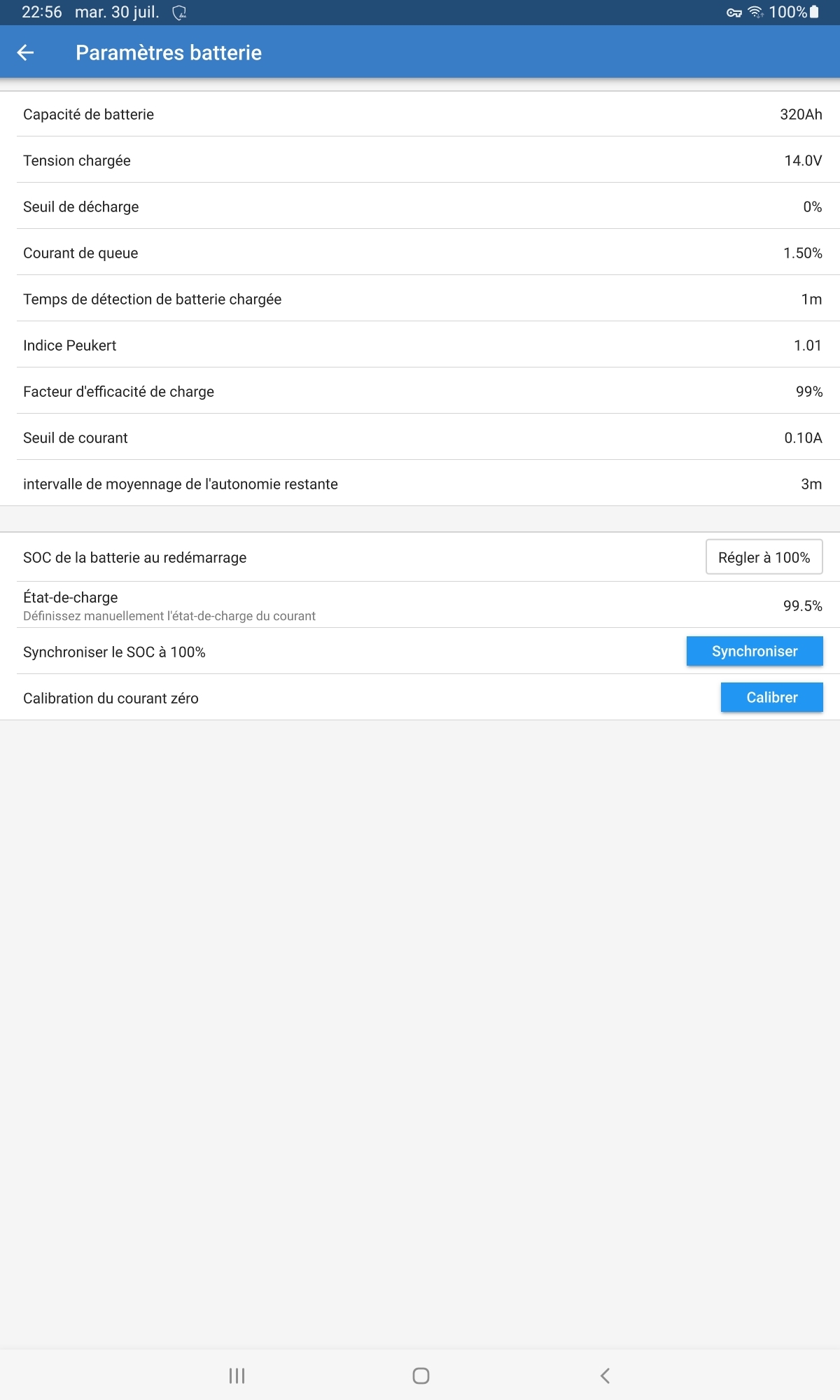The height and width of the screenshot is (1400, 840).
Task: Tap the Indice Peukert row
Action: tap(420, 345)
